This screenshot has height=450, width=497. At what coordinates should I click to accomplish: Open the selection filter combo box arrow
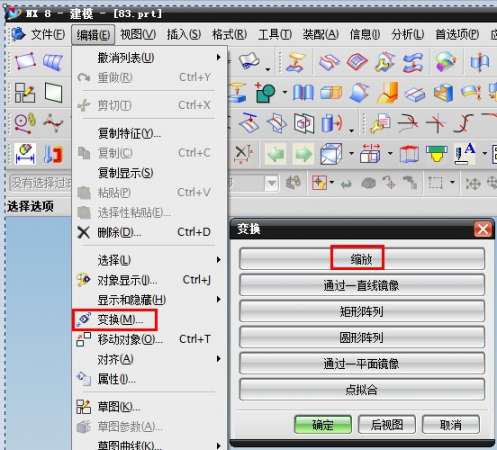click(272, 183)
